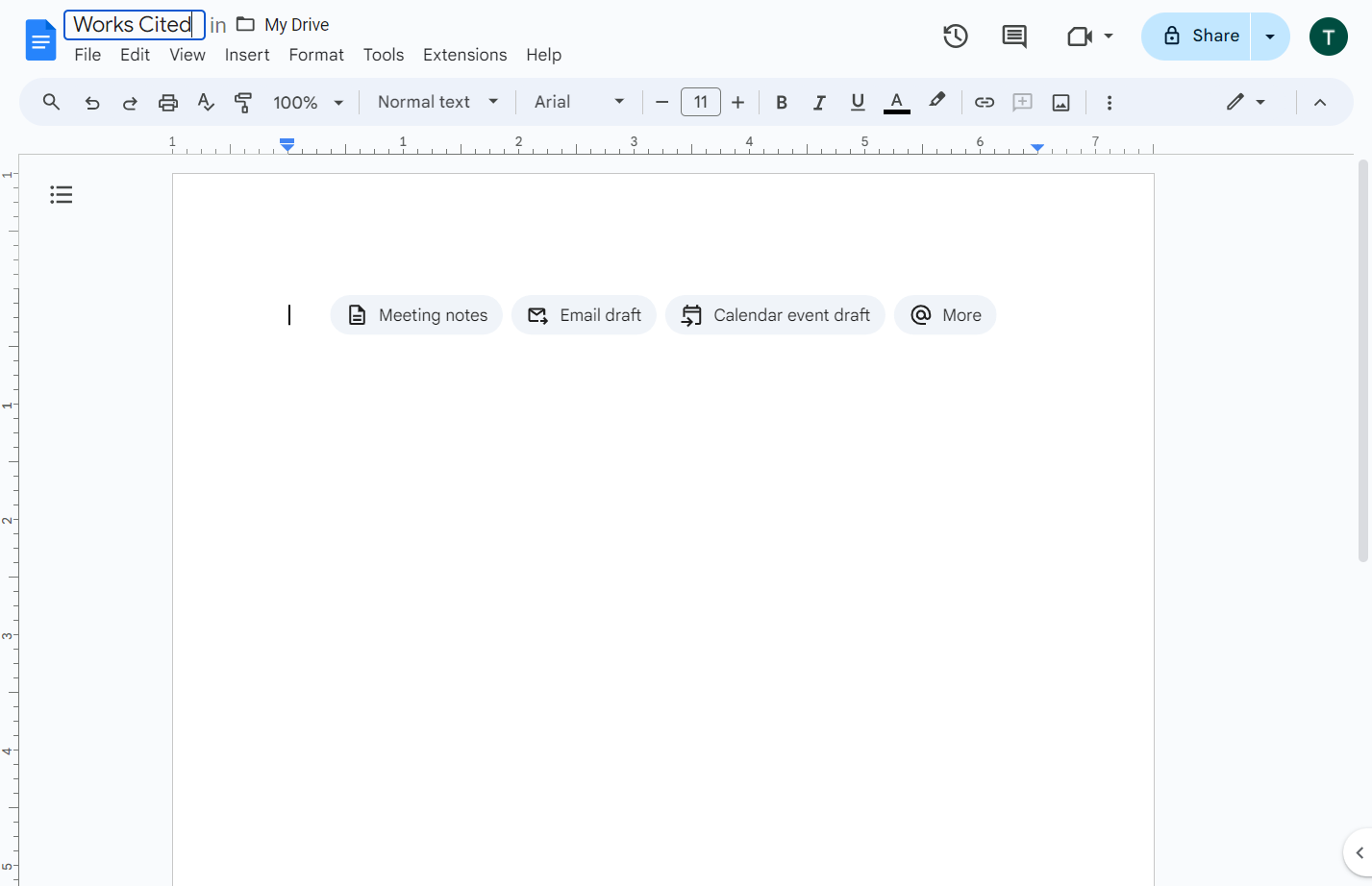Open the Arial font dropdown
This screenshot has height=886, width=1372.
(579, 102)
